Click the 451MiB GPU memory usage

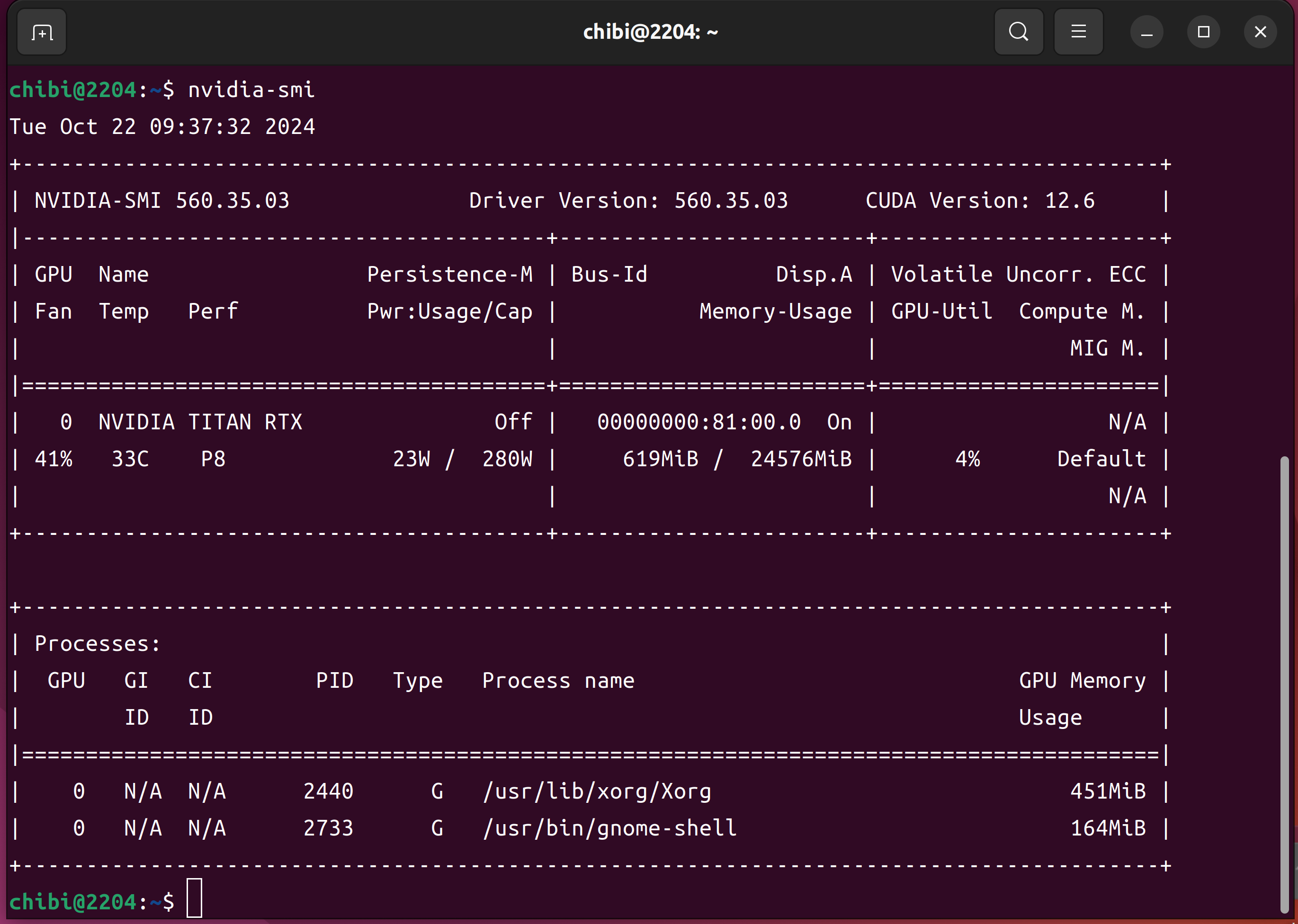click(x=1108, y=791)
